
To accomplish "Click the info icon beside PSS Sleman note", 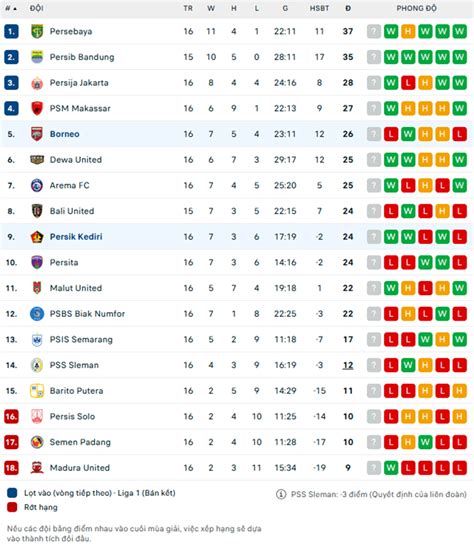I will point(281,494).
